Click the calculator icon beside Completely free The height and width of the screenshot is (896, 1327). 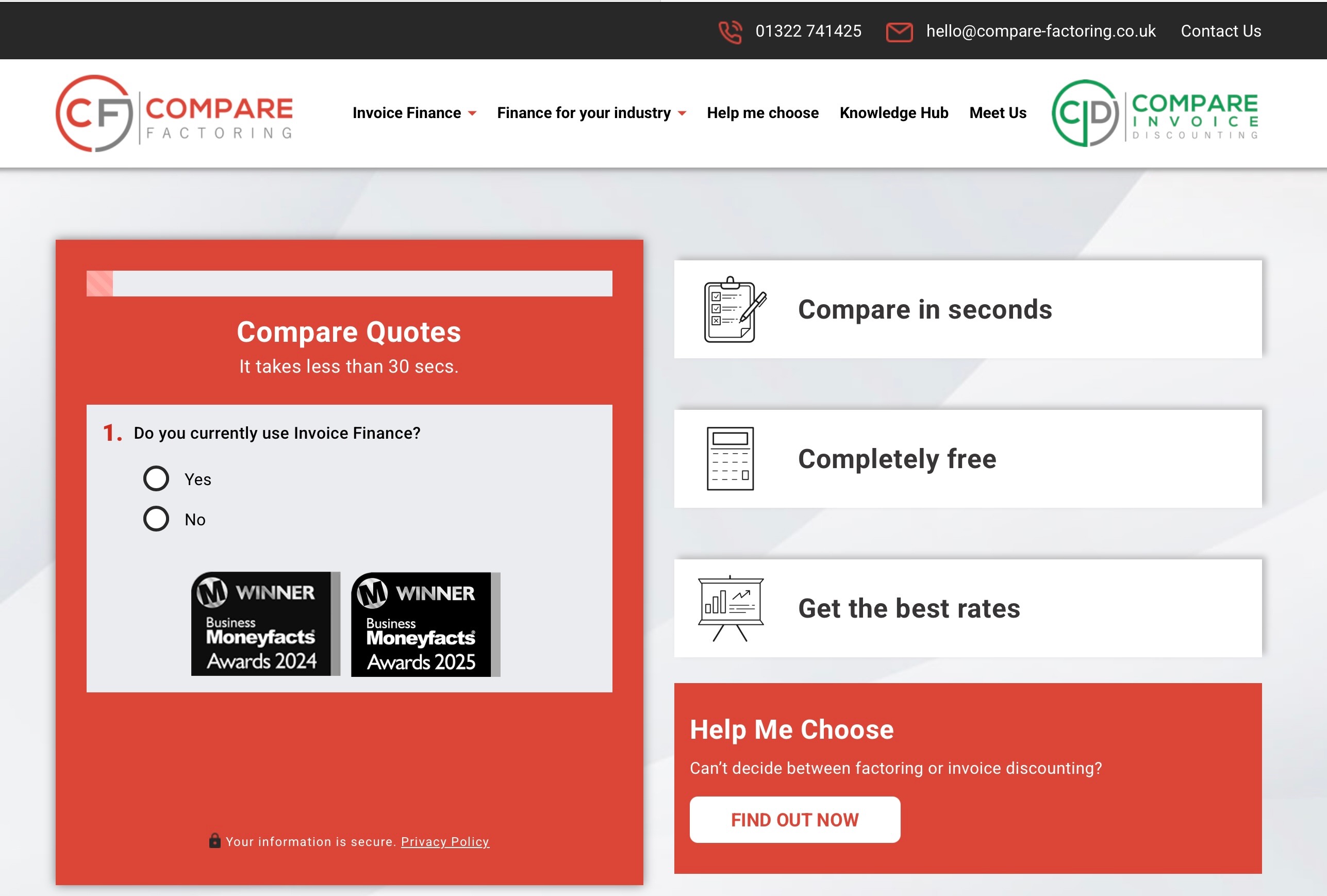(729, 458)
